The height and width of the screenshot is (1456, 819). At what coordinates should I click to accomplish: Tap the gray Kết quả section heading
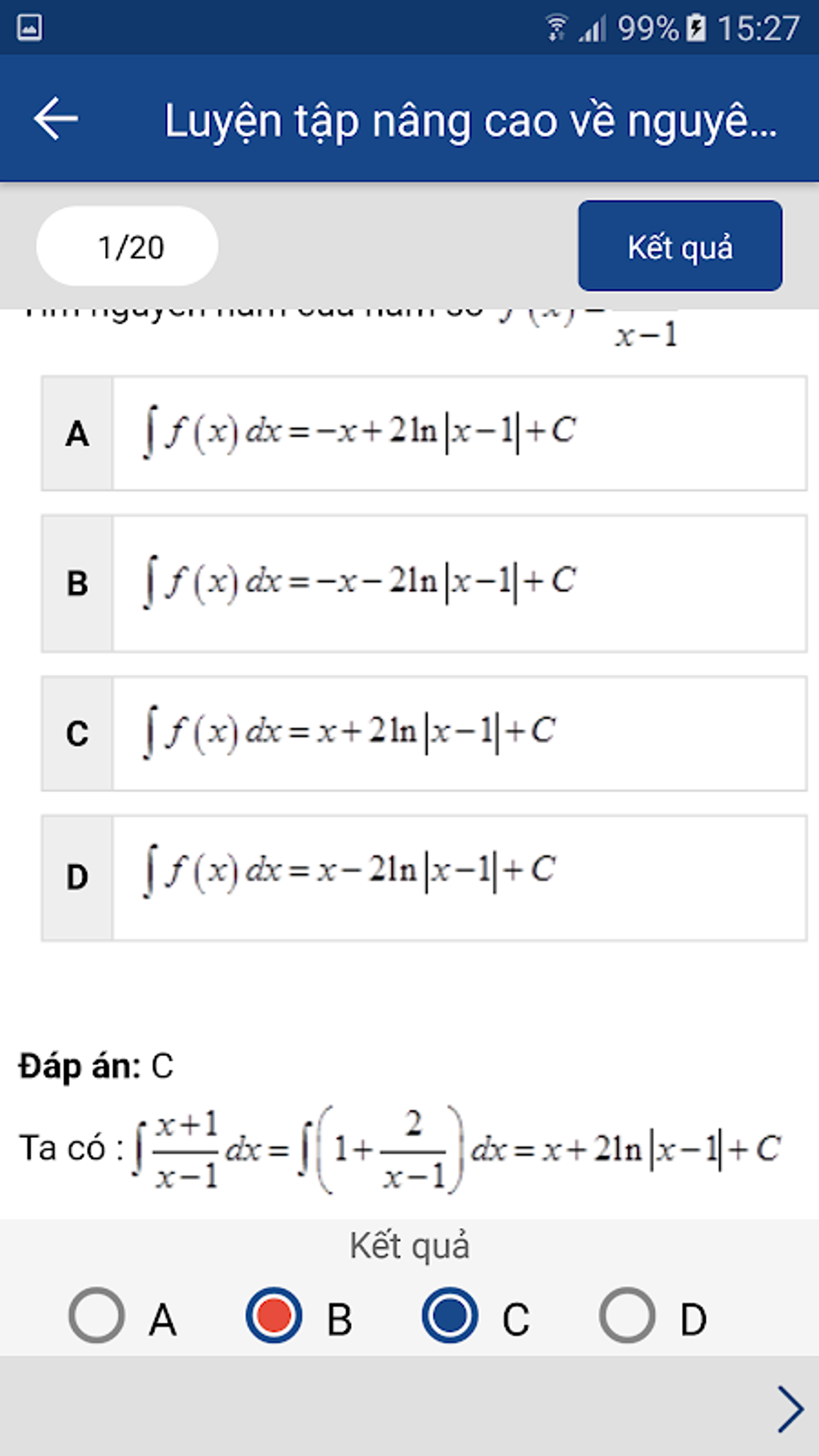tap(409, 1246)
